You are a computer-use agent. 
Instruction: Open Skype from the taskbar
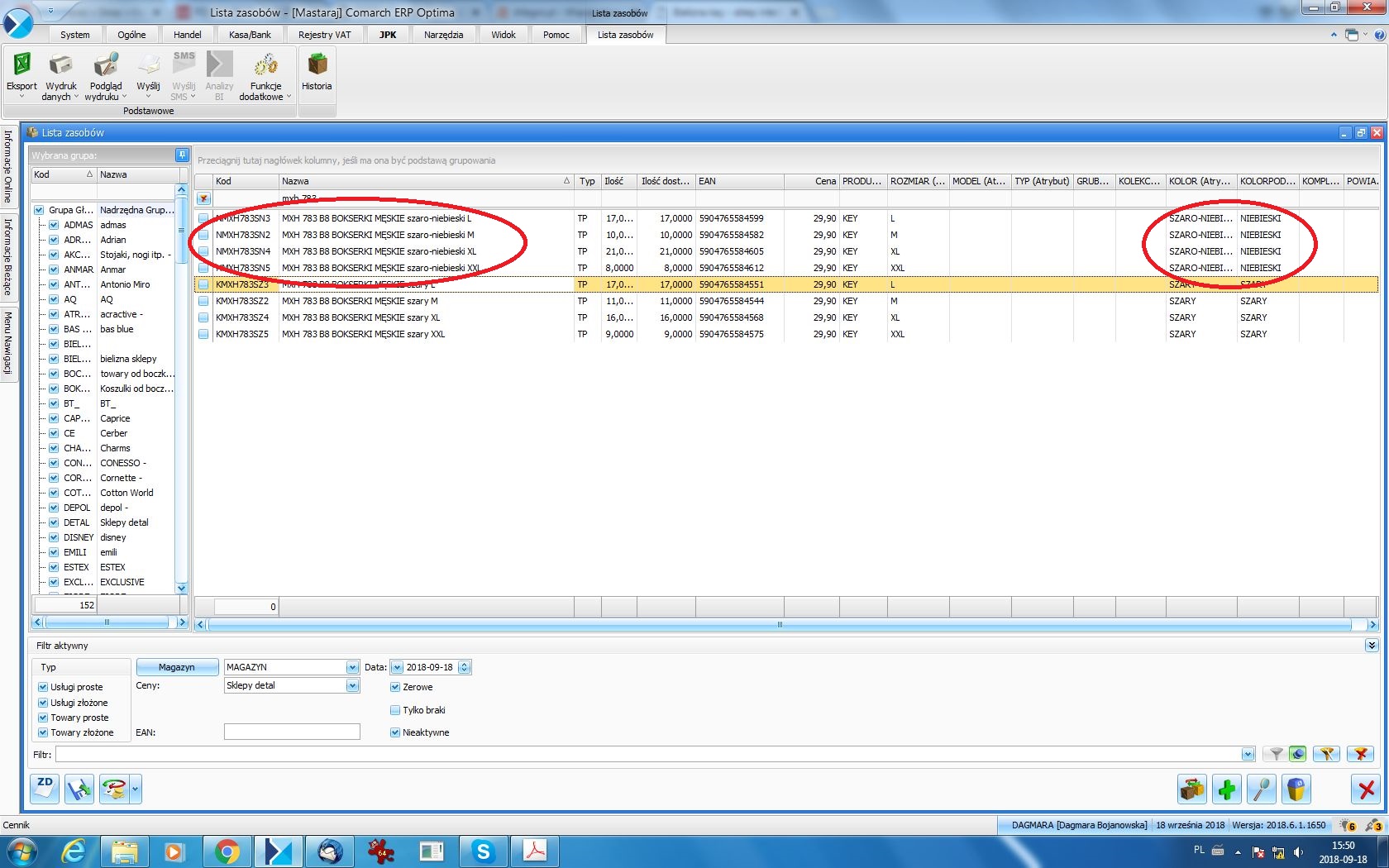coord(483,851)
